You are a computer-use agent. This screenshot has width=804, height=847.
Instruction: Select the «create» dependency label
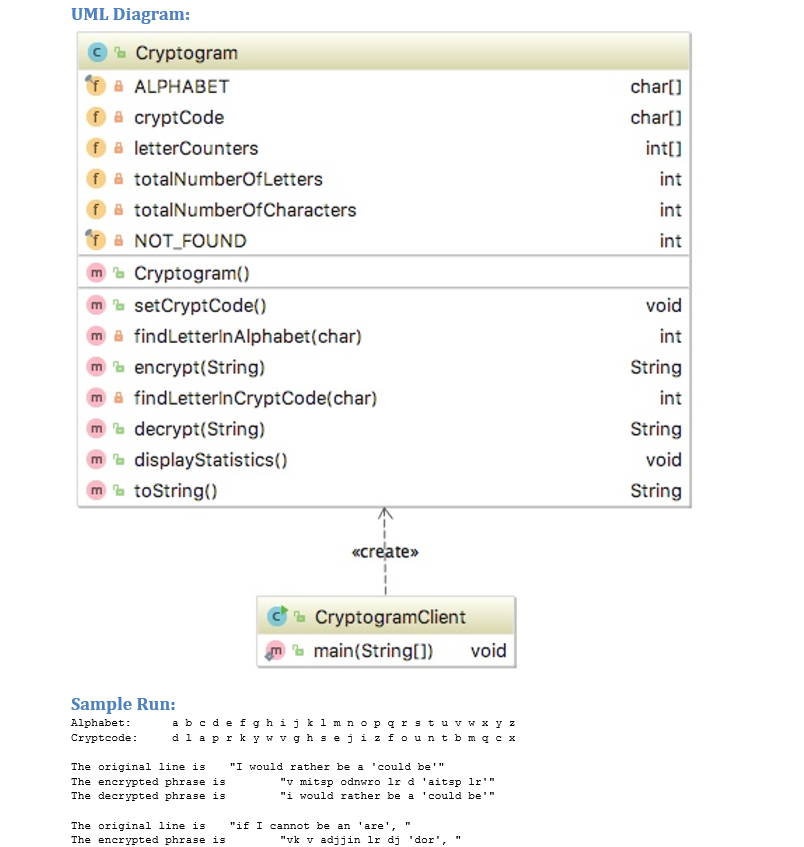[x=385, y=551]
